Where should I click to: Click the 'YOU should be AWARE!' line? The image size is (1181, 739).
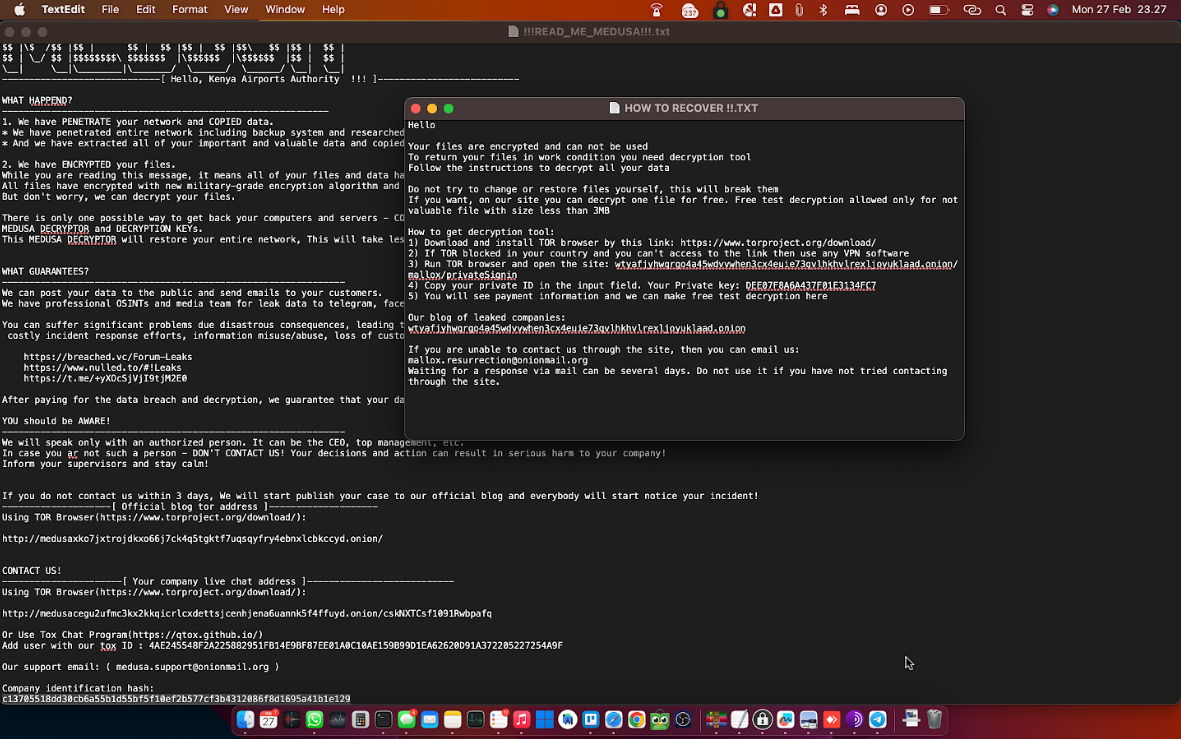coord(56,421)
